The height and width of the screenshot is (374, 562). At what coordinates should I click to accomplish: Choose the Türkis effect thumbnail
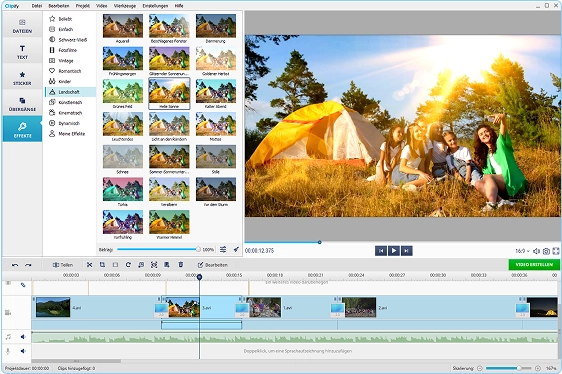tap(123, 189)
